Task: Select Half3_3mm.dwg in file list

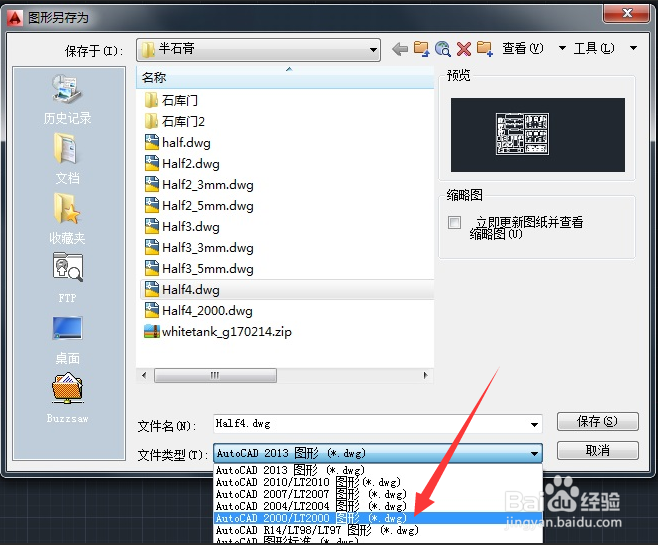Action: pos(199,248)
